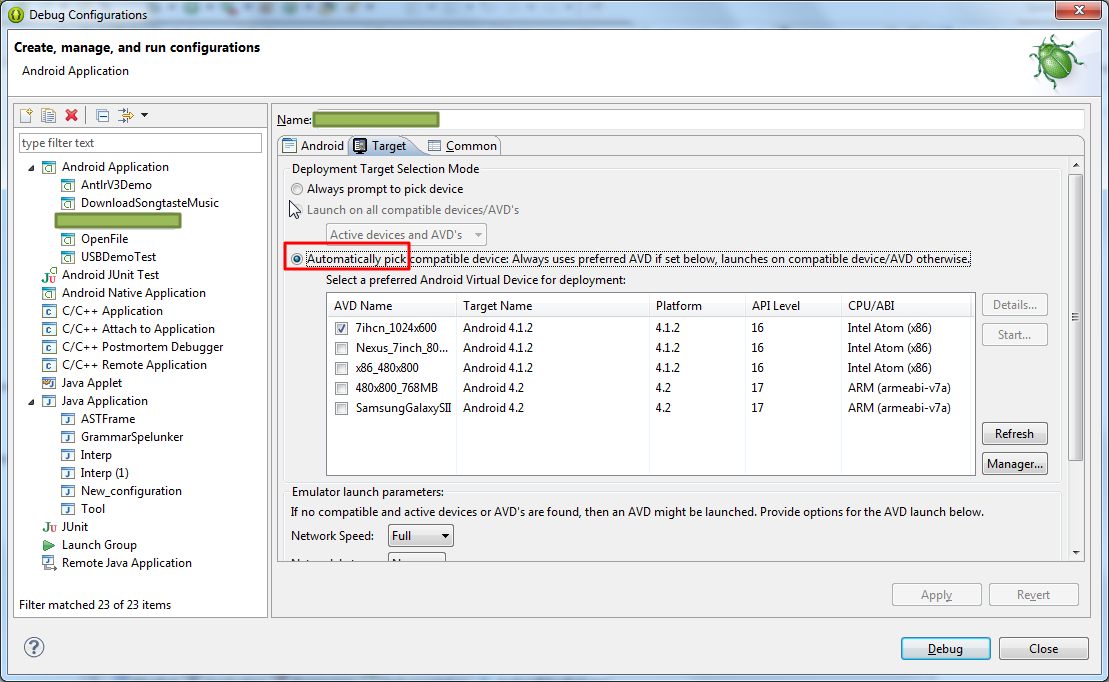Open the Network Speed dropdown
This screenshot has height=682, width=1109.
[x=421, y=536]
